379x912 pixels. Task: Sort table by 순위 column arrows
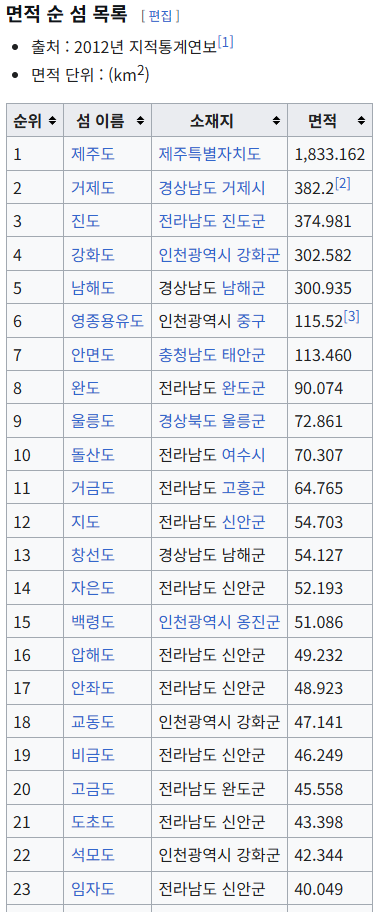tap(53, 121)
